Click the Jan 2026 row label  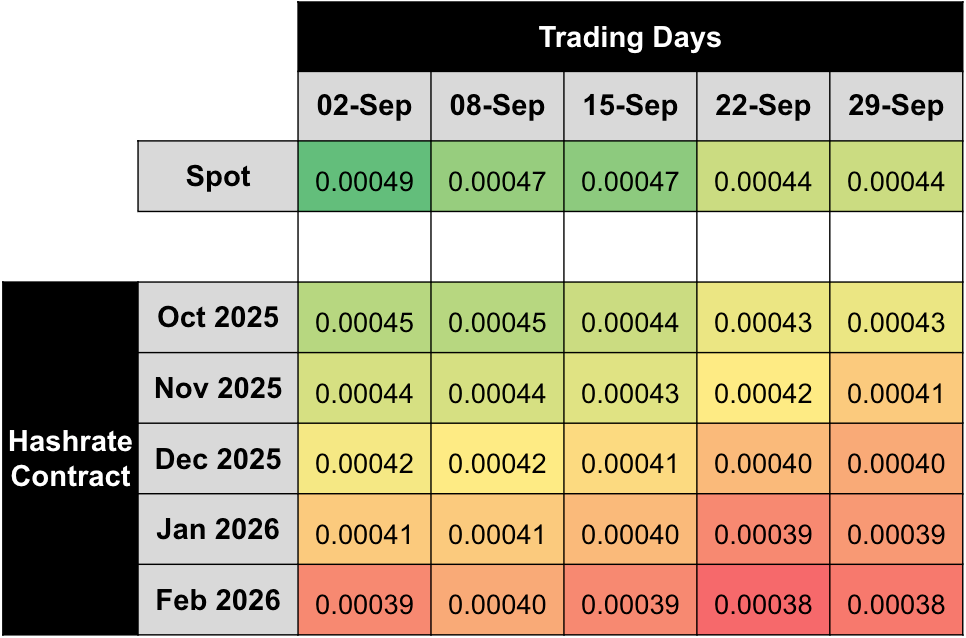(218, 529)
